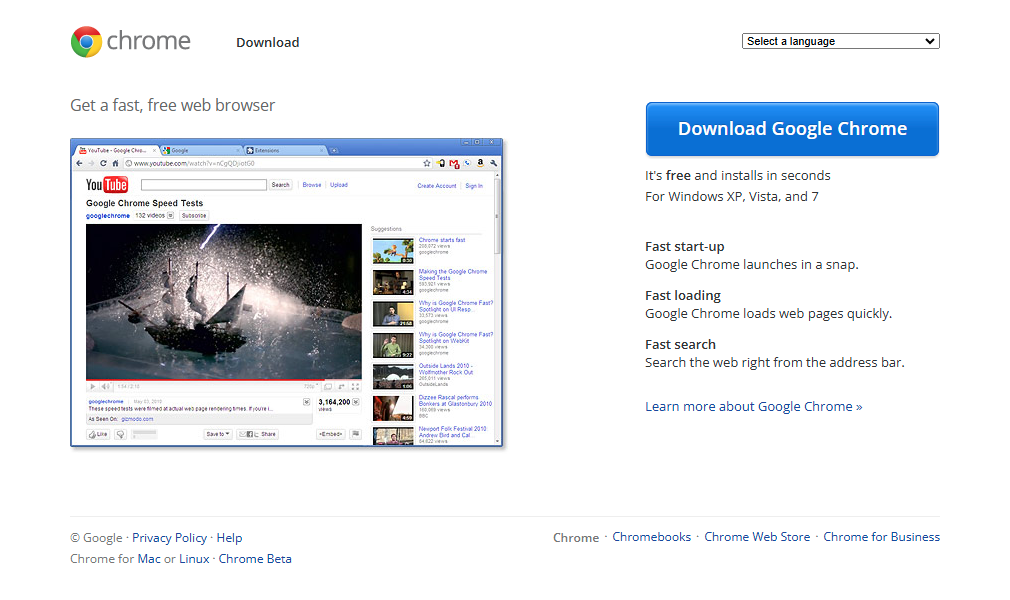Click the new tab plus button in the screenshot

click(334, 150)
